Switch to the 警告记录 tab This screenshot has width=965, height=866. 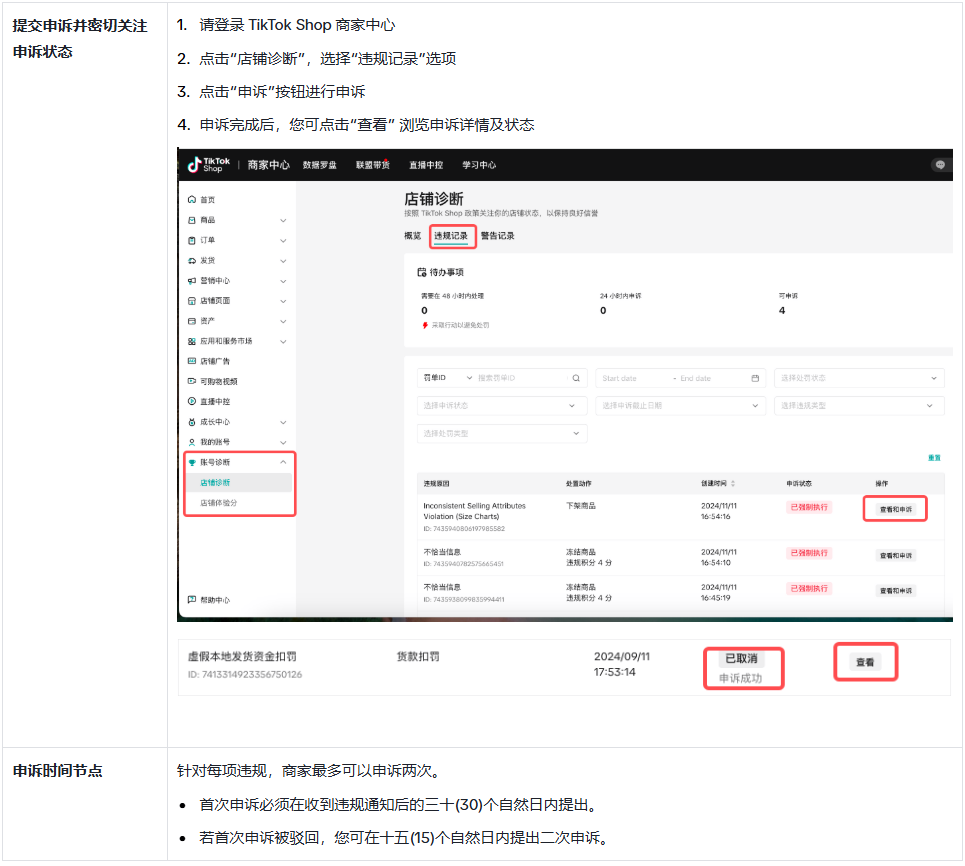(x=497, y=236)
